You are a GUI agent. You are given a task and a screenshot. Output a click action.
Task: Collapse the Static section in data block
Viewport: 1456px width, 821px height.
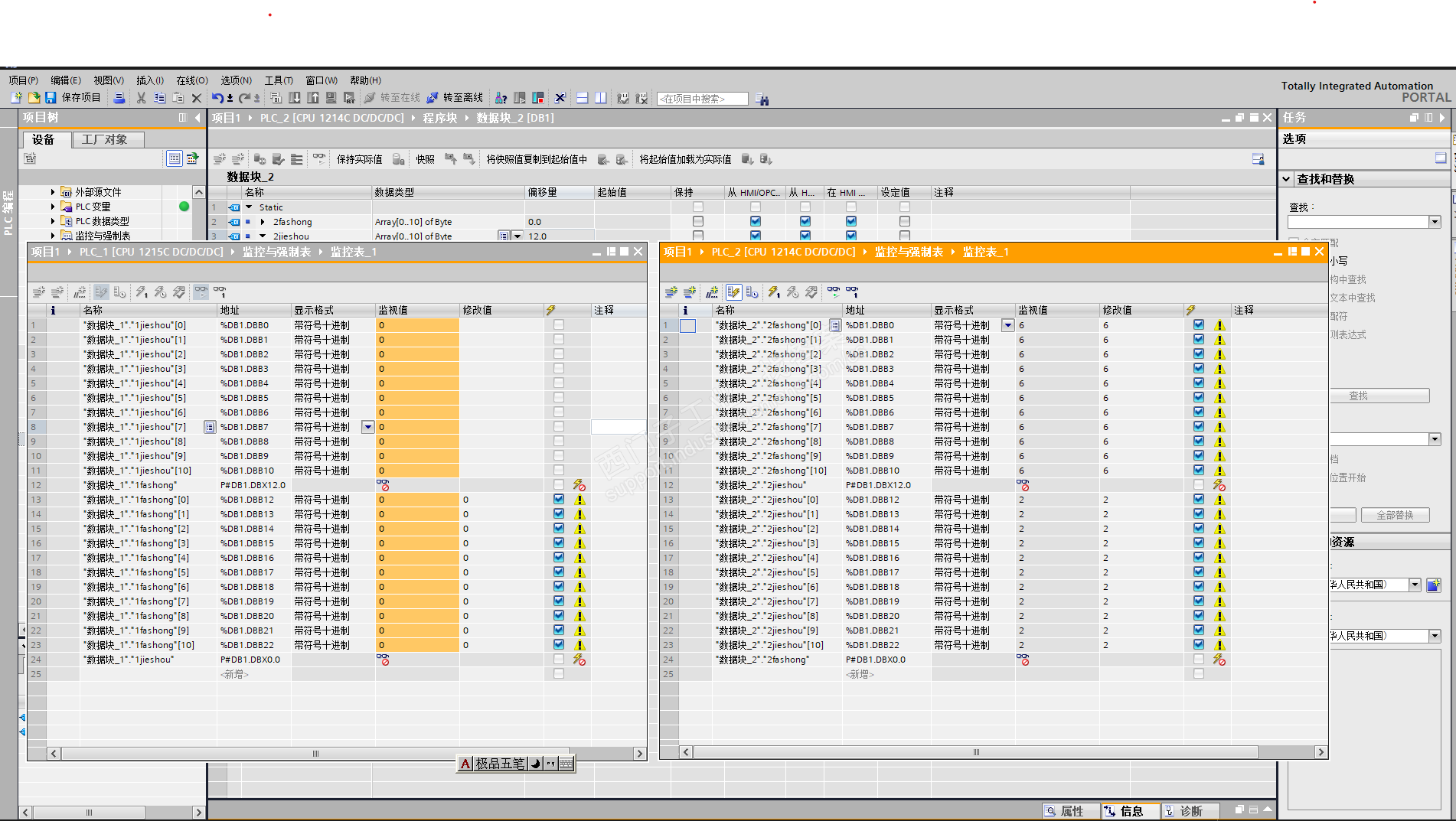pyautogui.click(x=249, y=207)
